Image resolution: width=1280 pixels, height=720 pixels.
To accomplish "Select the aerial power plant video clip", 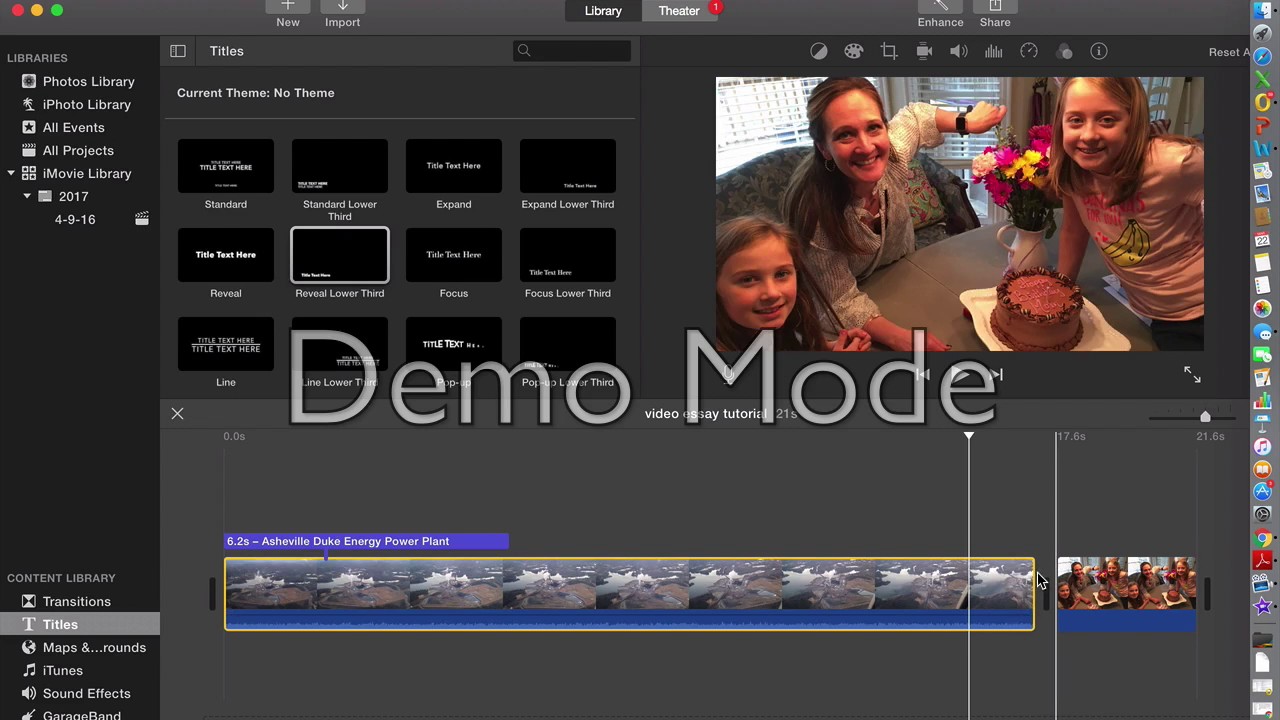I will point(629,594).
